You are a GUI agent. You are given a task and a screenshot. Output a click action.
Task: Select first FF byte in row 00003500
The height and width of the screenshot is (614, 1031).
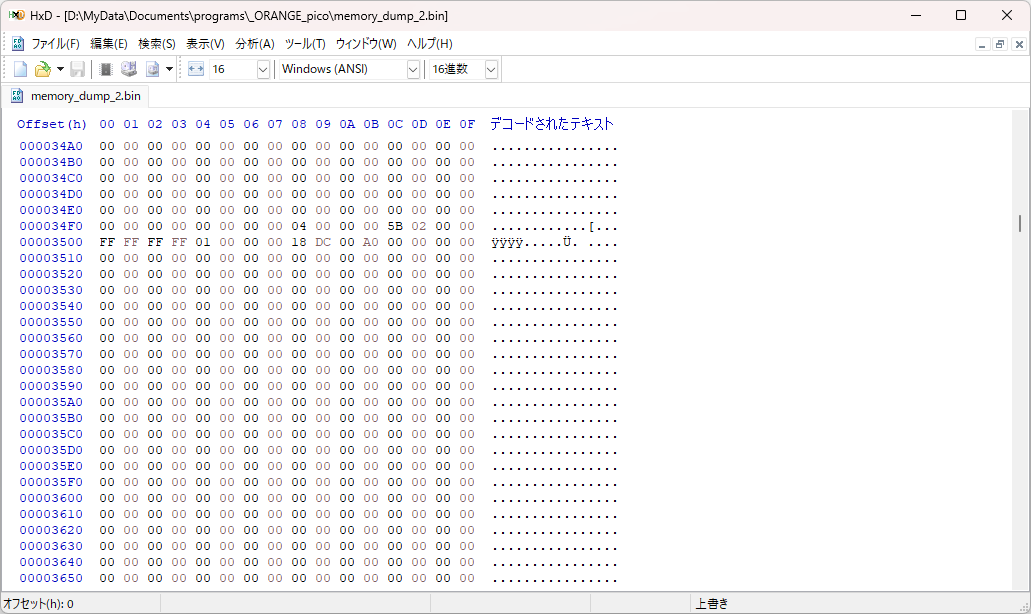107,242
